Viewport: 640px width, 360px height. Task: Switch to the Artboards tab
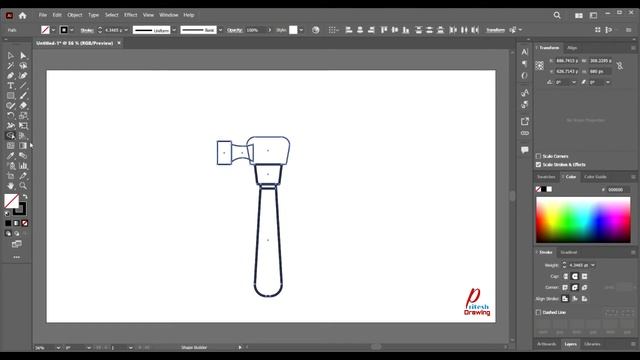pyautogui.click(x=547, y=344)
